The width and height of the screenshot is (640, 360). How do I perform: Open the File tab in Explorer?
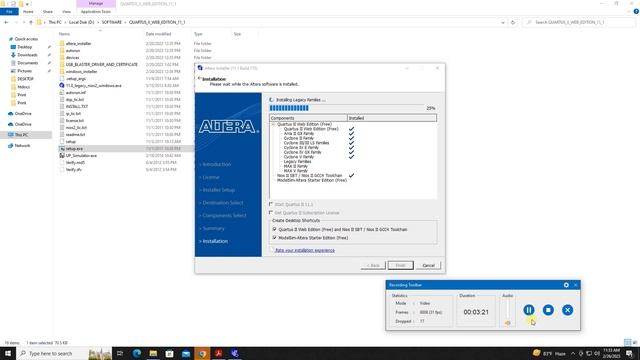[9, 11]
